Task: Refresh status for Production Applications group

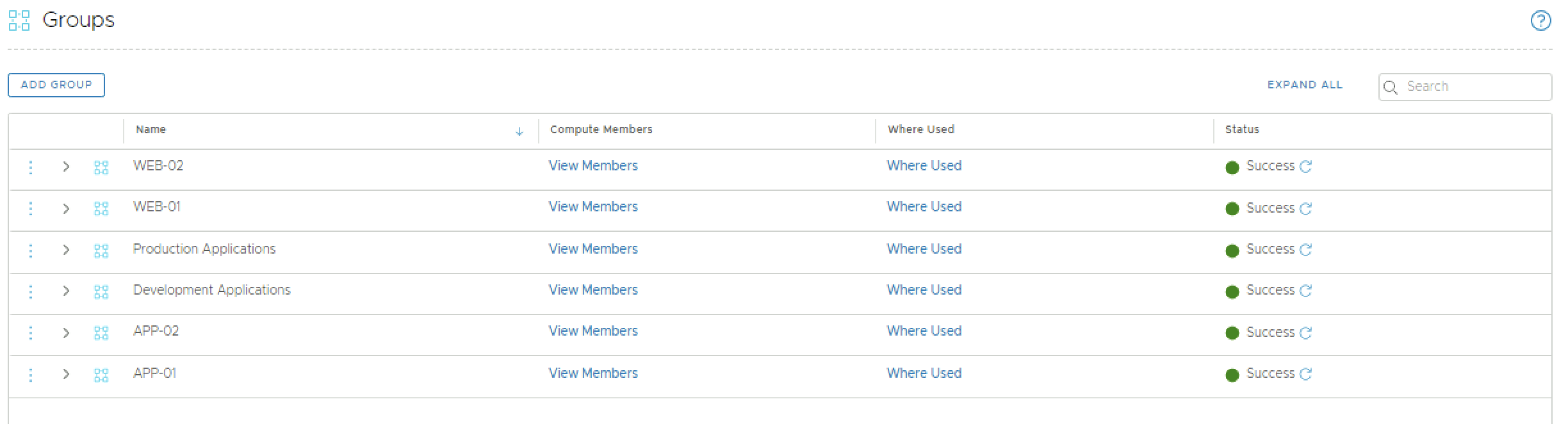Action: click(1305, 250)
